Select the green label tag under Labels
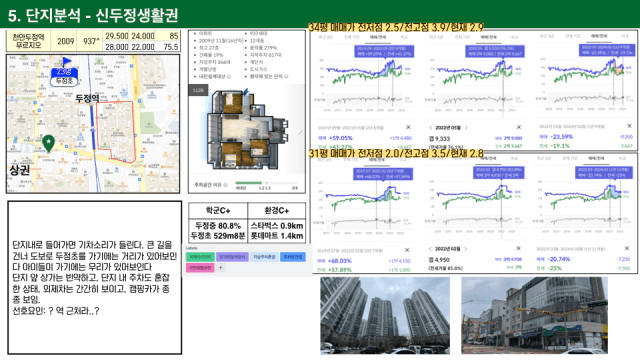This screenshot has height=360, width=640. pos(200,257)
